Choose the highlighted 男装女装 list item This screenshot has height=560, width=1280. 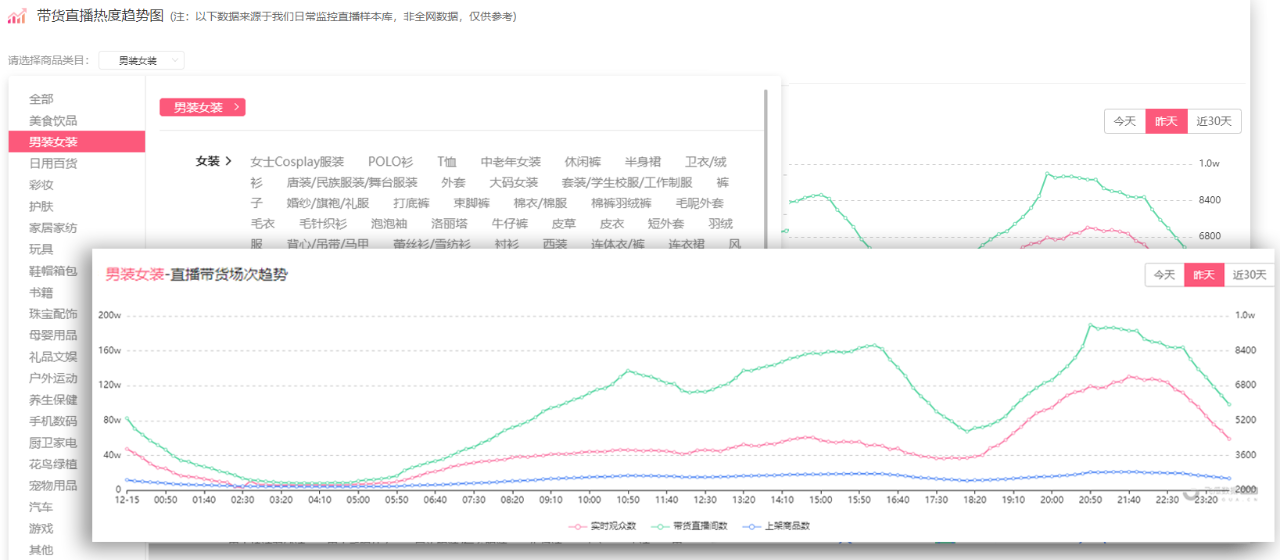(76, 142)
